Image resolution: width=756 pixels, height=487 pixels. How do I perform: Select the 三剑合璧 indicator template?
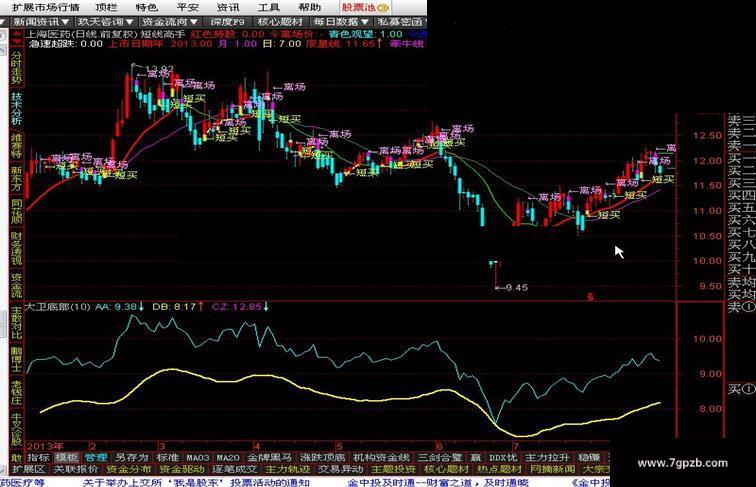[440, 457]
